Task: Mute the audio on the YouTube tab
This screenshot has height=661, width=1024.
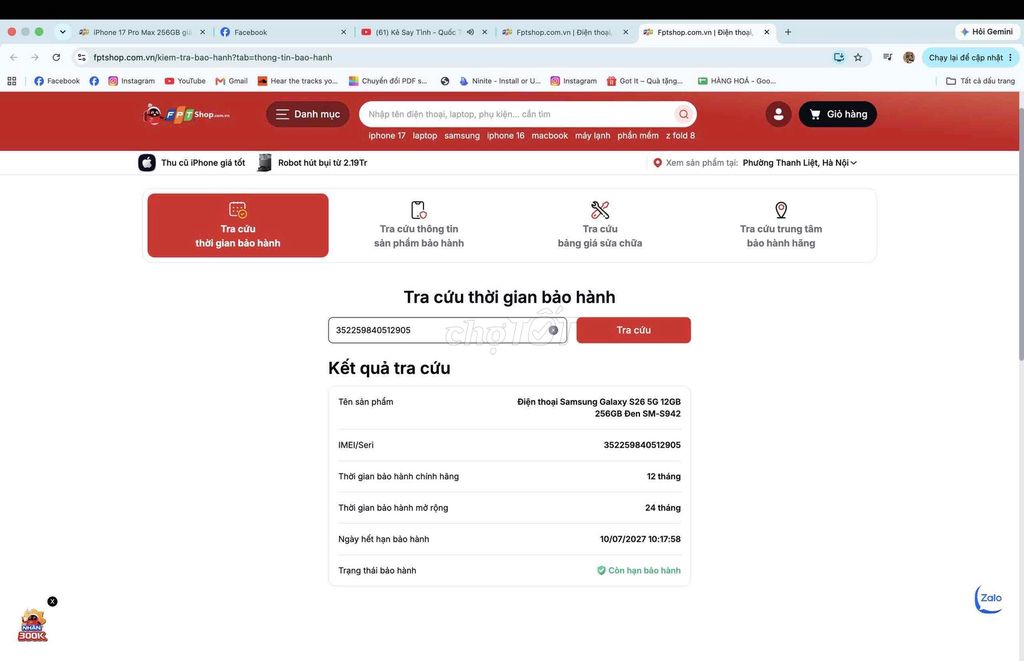Action: pyautogui.click(x=470, y=32)
